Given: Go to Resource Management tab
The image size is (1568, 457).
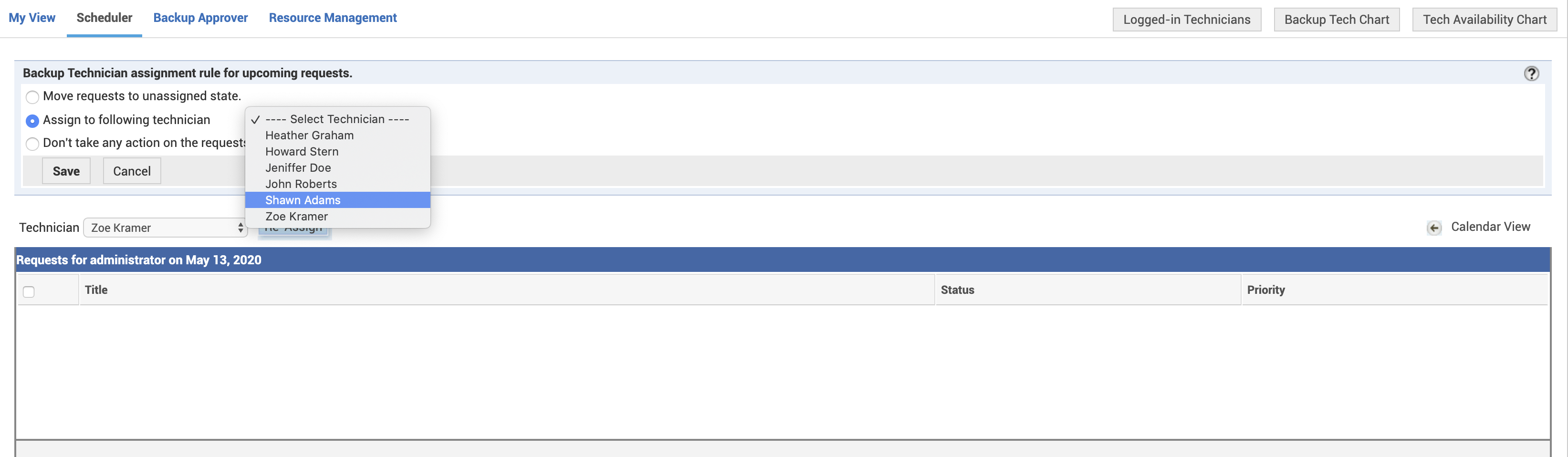Looking at the screenshot, I should coord(332,18).
